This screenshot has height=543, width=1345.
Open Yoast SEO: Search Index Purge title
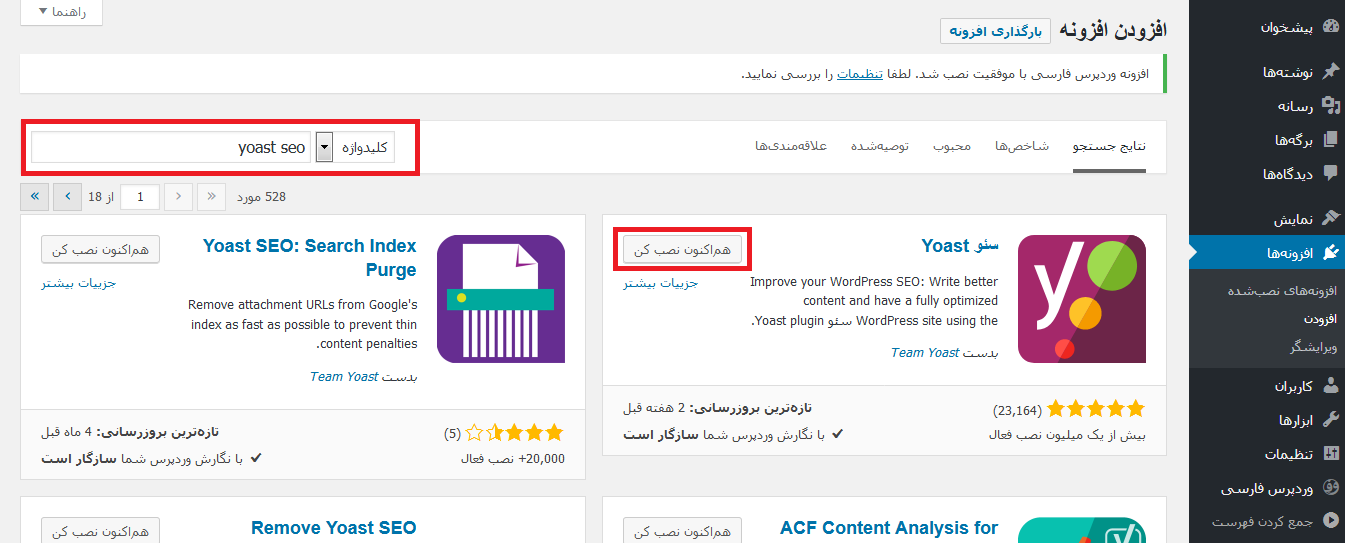(x=310, y=257)
